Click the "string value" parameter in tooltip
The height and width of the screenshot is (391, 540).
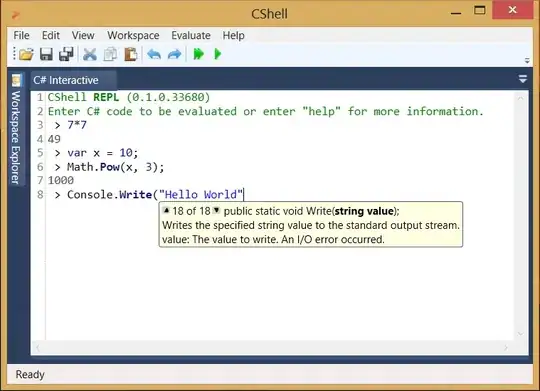(x=364, y=211)
